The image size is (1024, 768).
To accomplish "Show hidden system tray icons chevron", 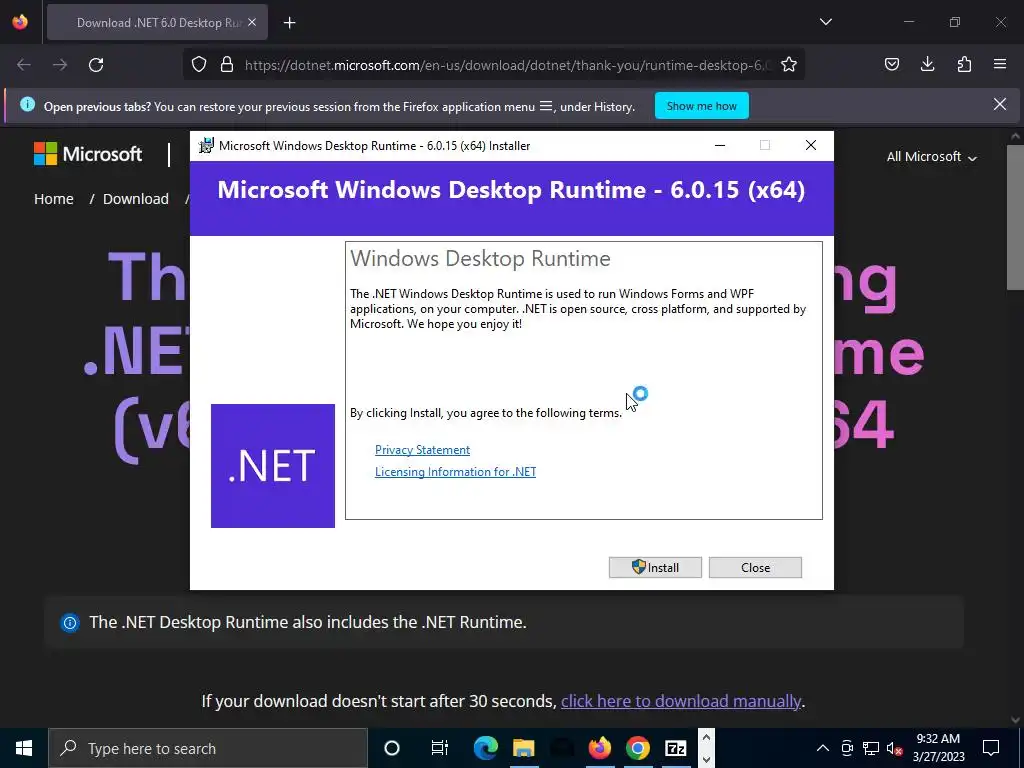I will point(823,748).
